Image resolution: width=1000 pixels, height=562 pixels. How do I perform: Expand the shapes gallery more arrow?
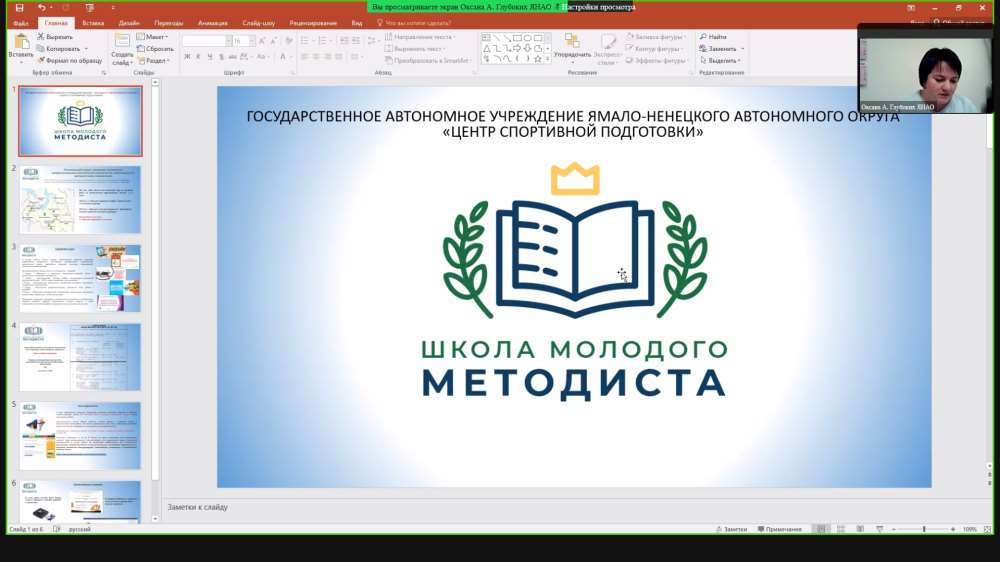click(x=548, y=59)
